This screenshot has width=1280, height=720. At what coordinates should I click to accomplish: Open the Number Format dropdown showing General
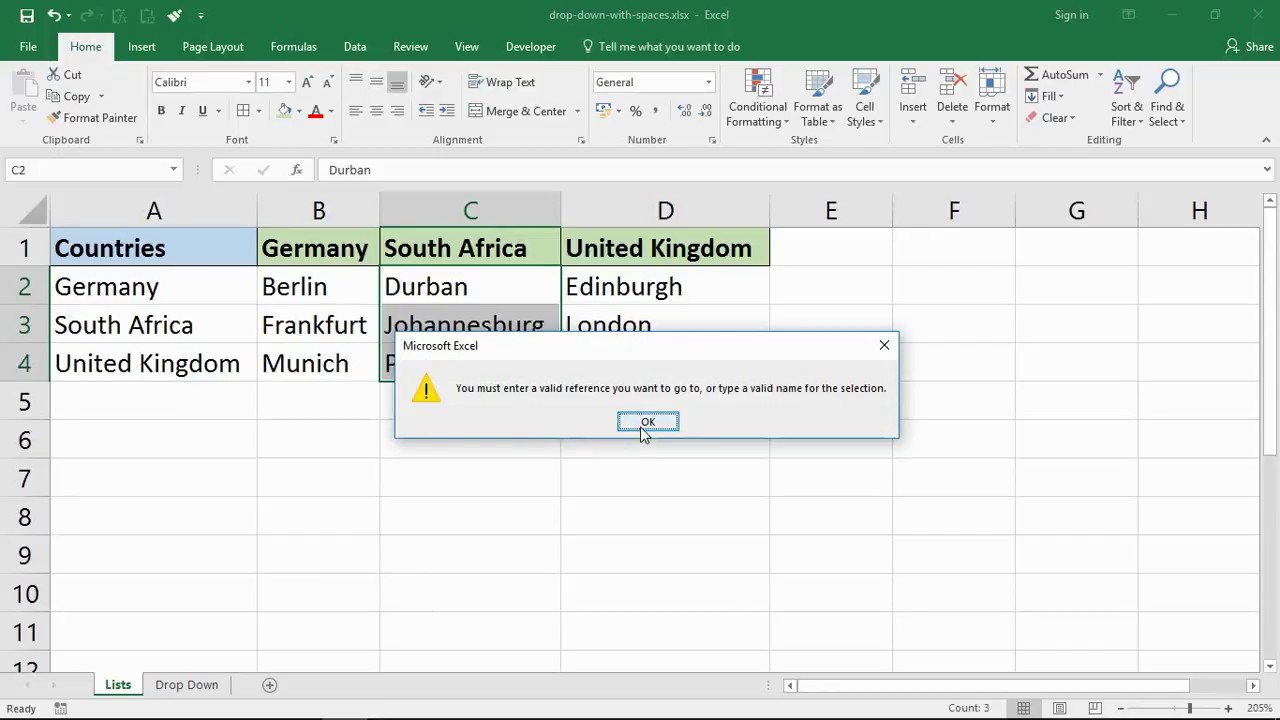point(707,82)
